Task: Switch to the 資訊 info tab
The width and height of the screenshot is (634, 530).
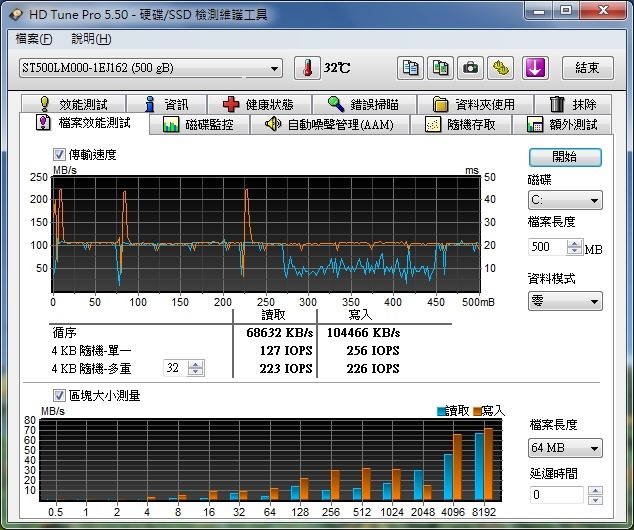Action: (167, 104)
